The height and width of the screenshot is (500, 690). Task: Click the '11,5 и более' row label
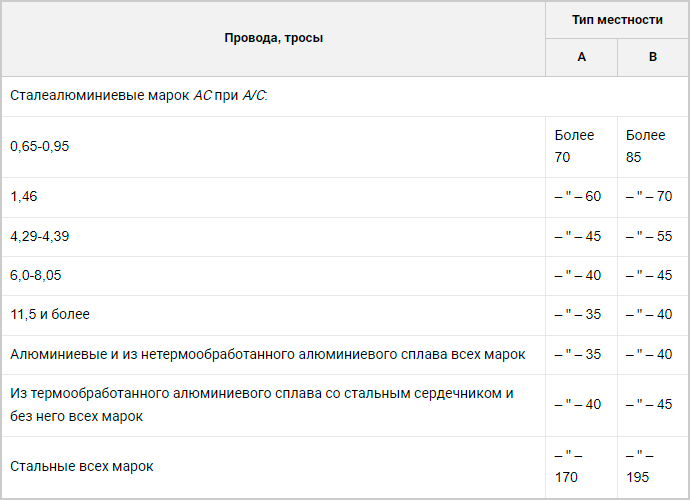click(50, 314)
